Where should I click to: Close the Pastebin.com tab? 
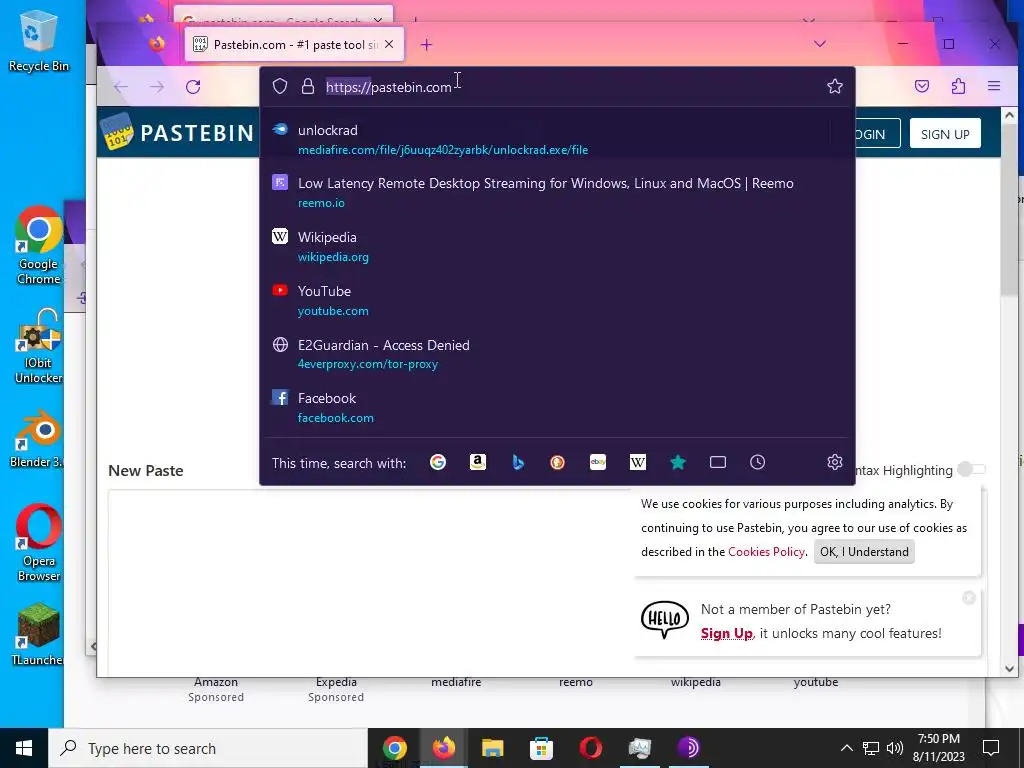click(x=389, y=44)
